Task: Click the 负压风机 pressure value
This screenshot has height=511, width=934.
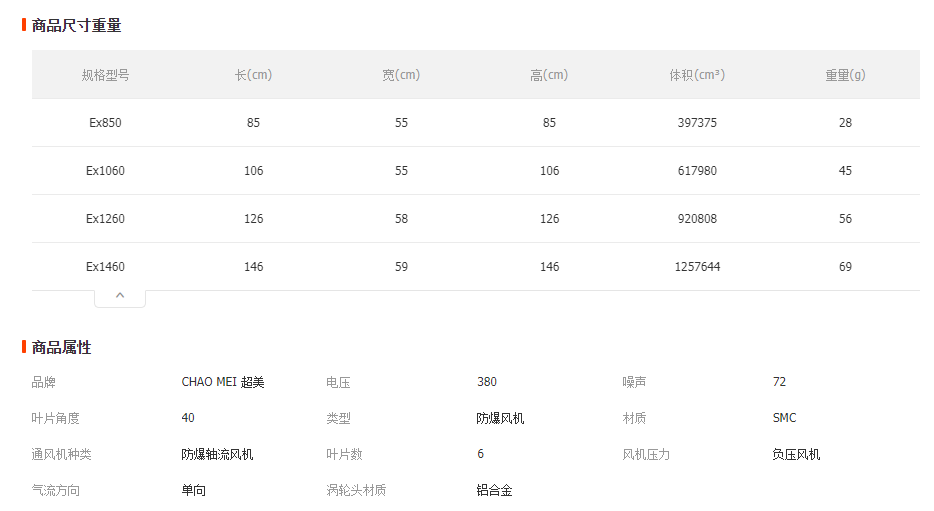Action: tap(796, 454)
